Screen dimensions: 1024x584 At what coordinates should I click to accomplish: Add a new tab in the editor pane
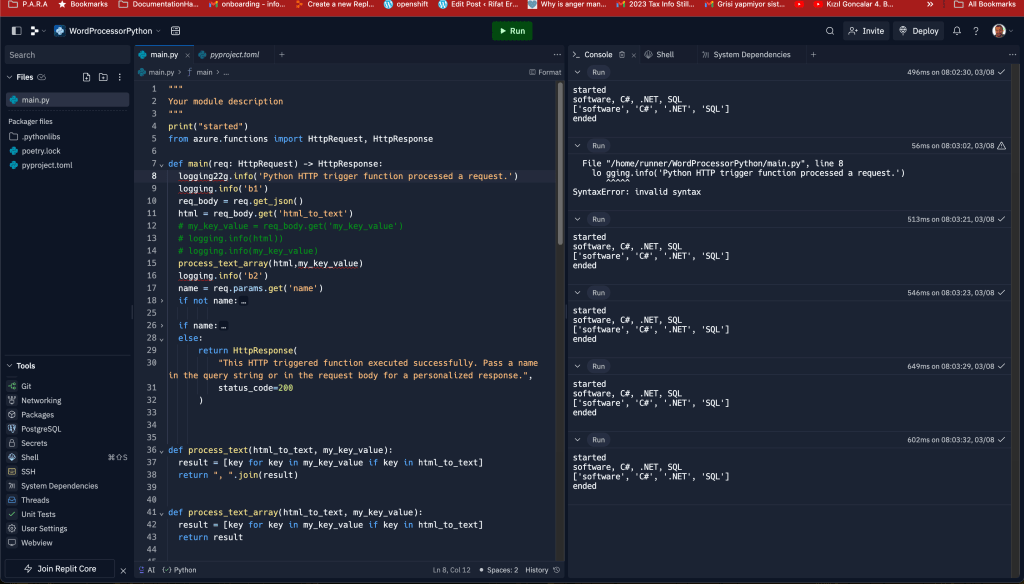281,55
